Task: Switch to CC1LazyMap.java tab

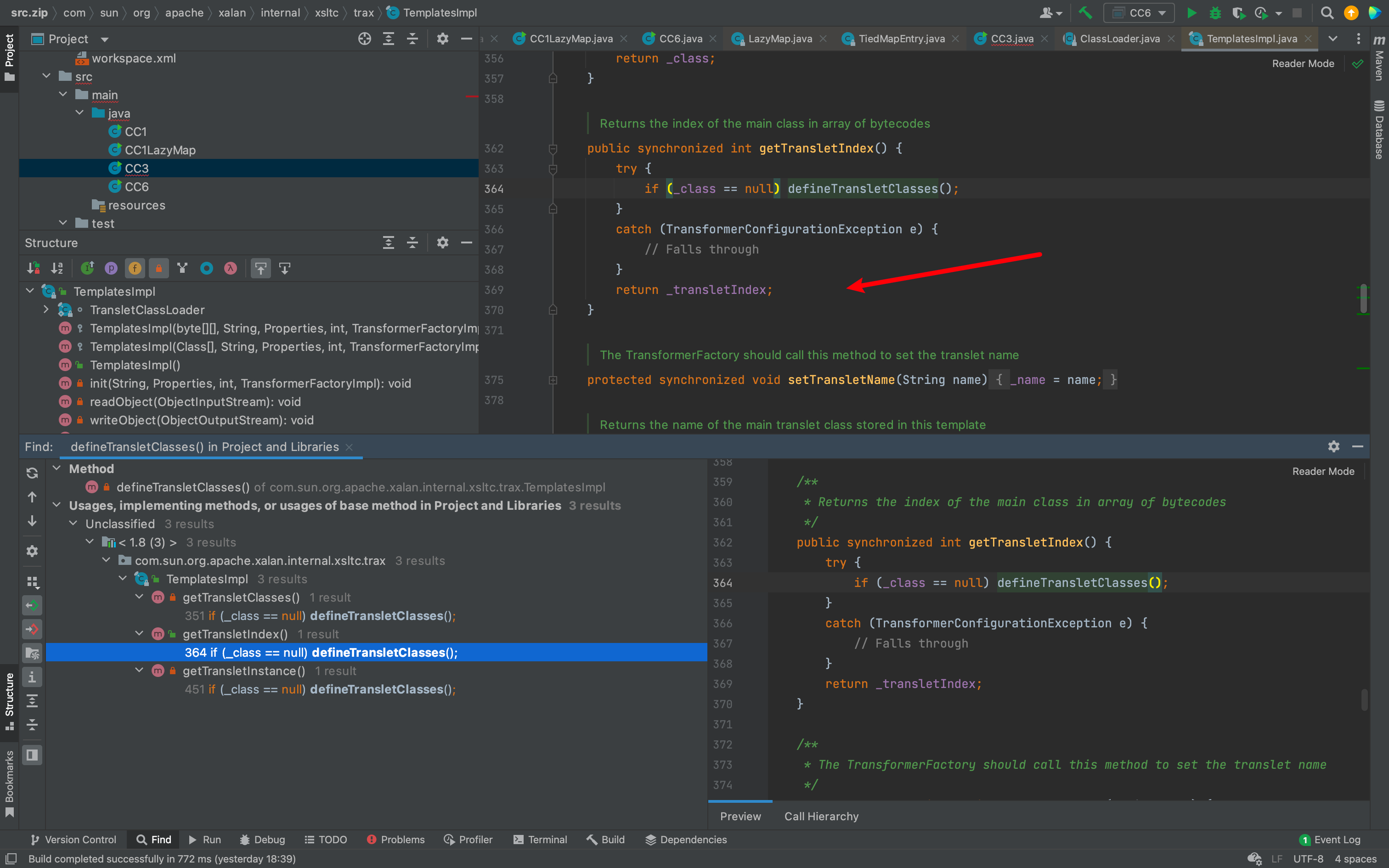Action: pyautogui.click(x=570, y=39)
